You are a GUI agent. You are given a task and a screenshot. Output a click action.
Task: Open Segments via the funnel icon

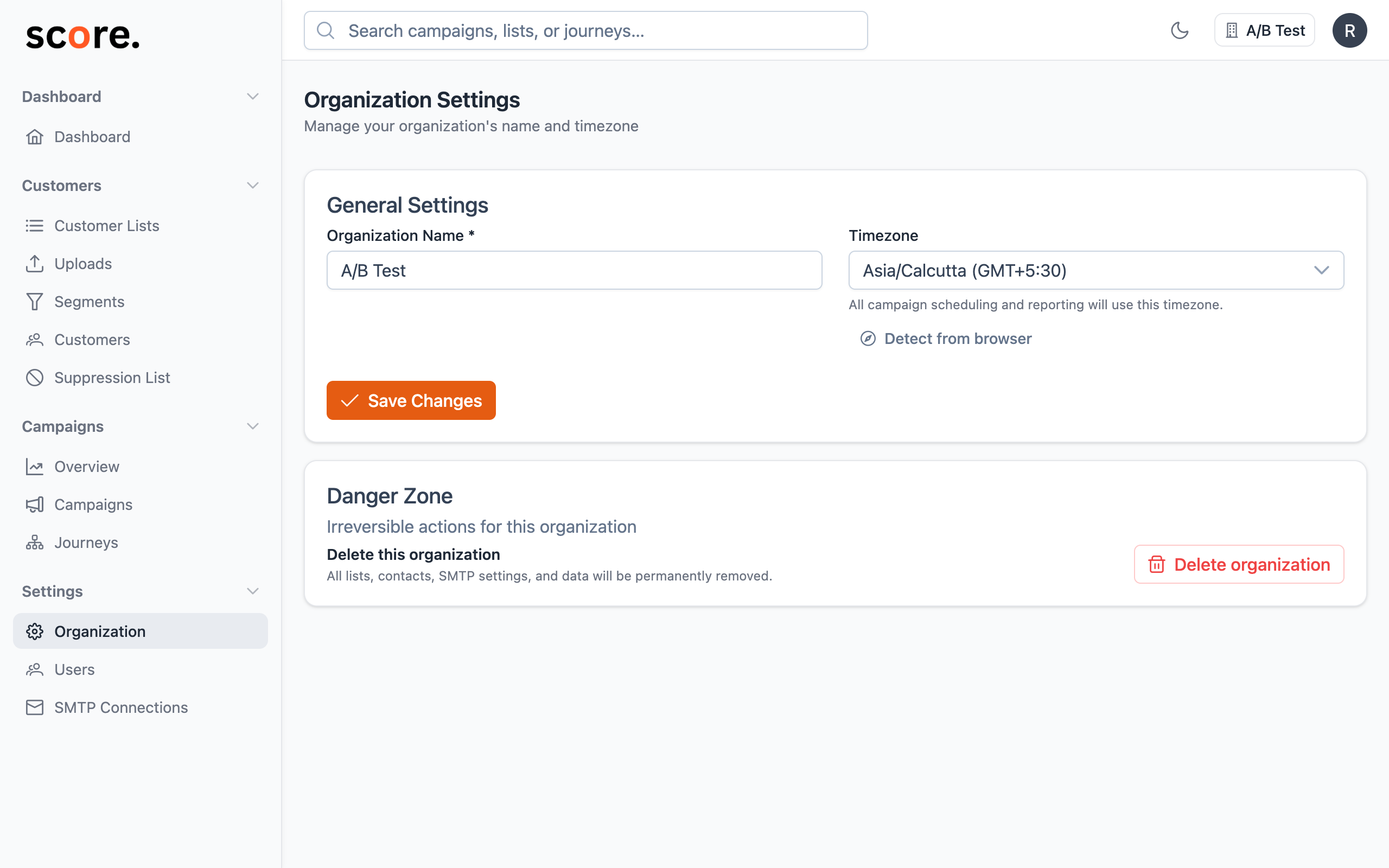[x=34, y=302]
